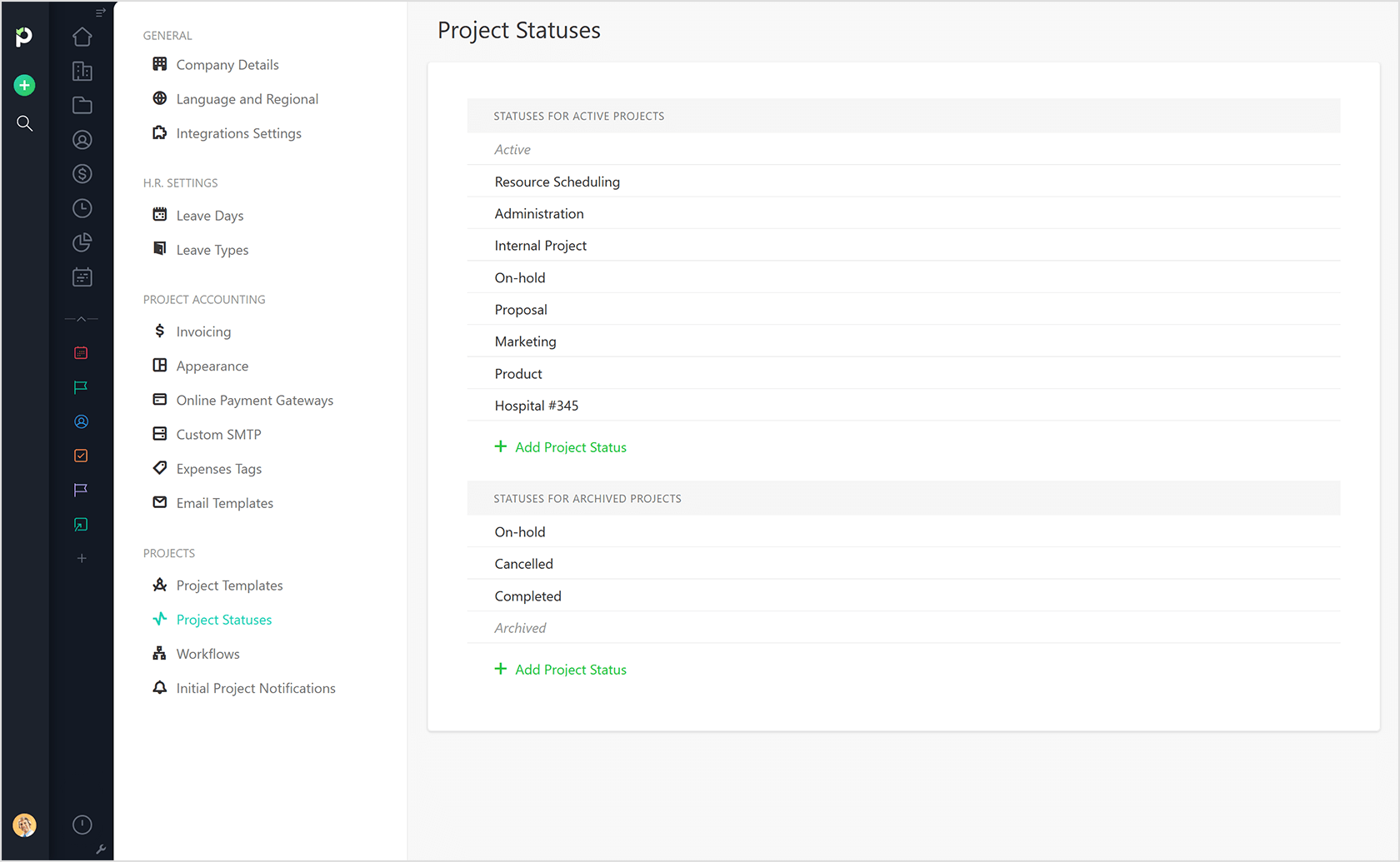This screenshot has width=1400, height=862.
Task: Select the orange checkbox pinned shortcut
Action: [80, 456]
